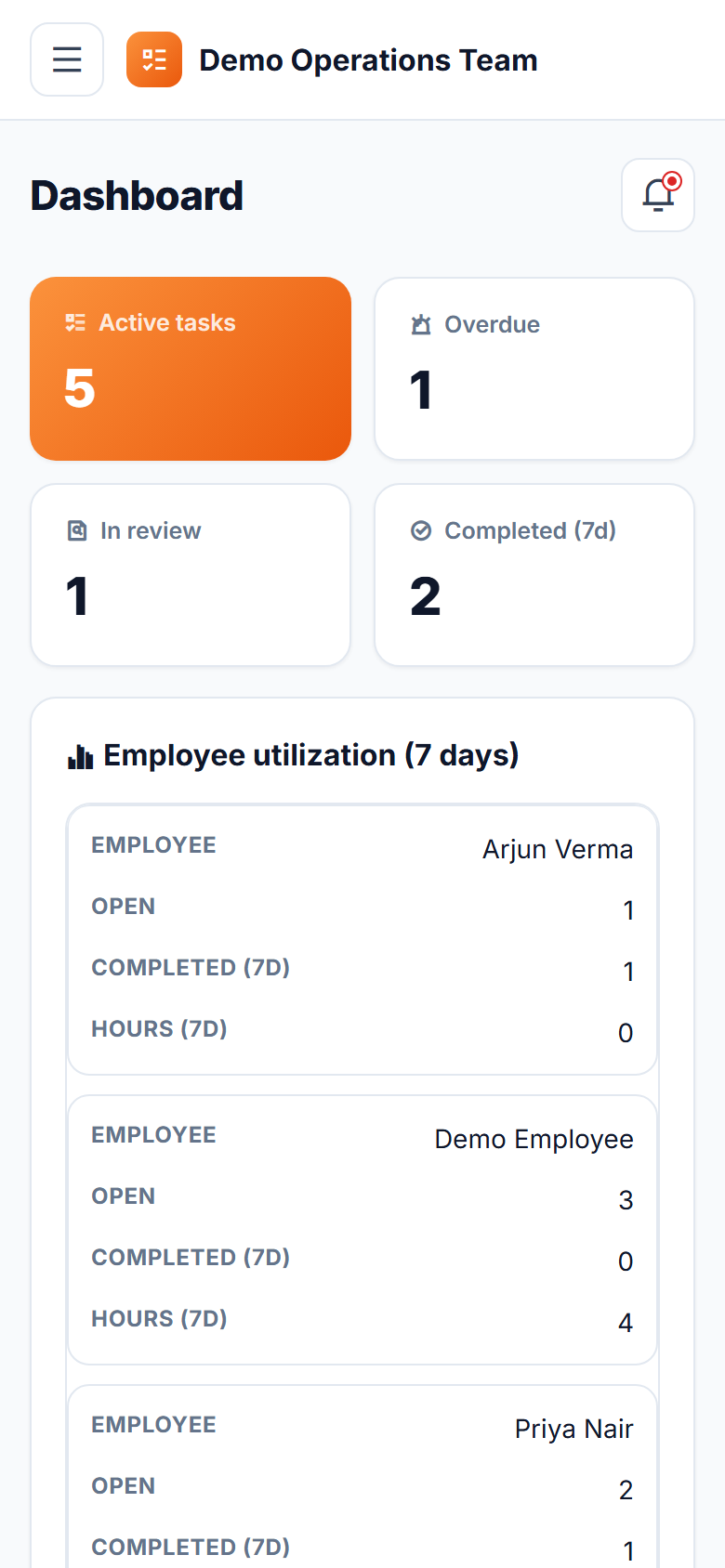Click the Dashboard page heading

pyautogui.click(x=137, y=196)
